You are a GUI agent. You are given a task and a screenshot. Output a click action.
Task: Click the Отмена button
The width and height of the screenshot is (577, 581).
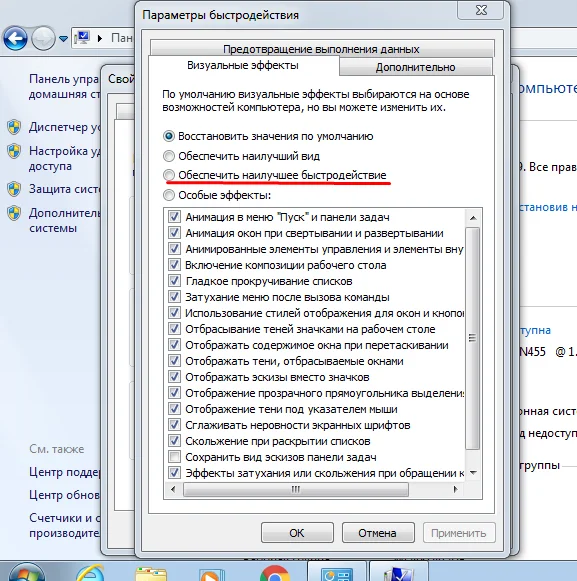coord(378,533)
